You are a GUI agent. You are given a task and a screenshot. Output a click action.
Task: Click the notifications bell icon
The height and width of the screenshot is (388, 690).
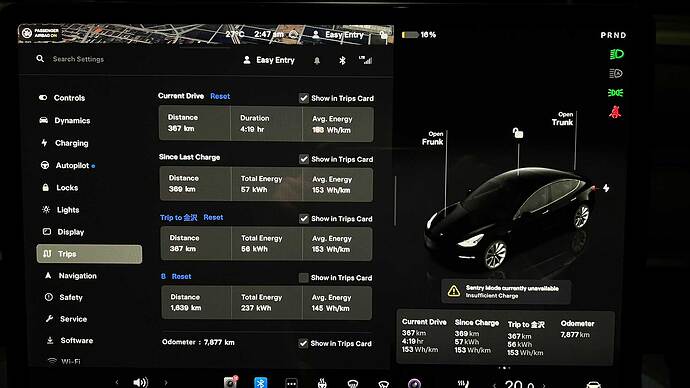coord(317,61)
